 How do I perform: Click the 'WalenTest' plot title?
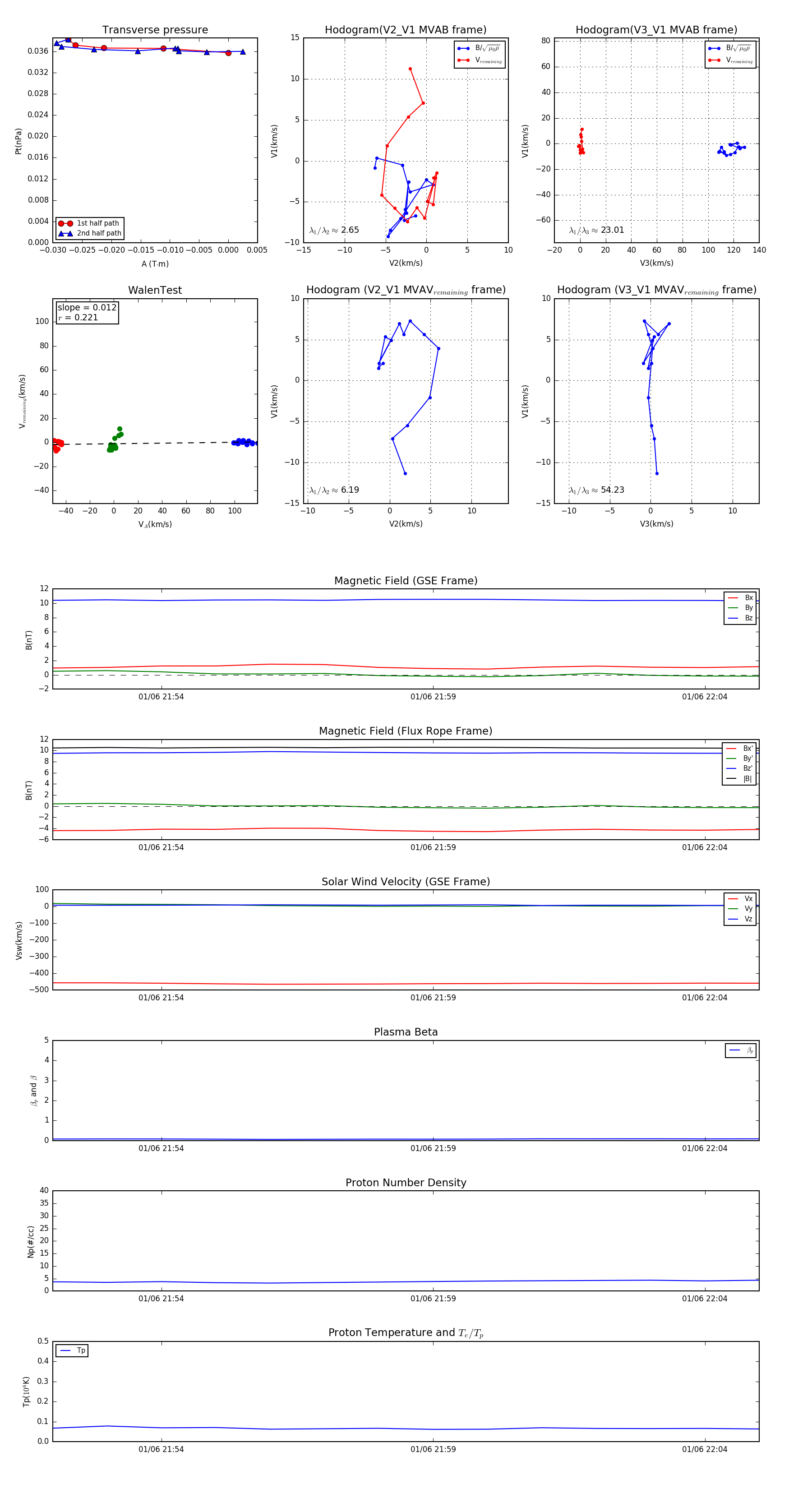point(155,290)
